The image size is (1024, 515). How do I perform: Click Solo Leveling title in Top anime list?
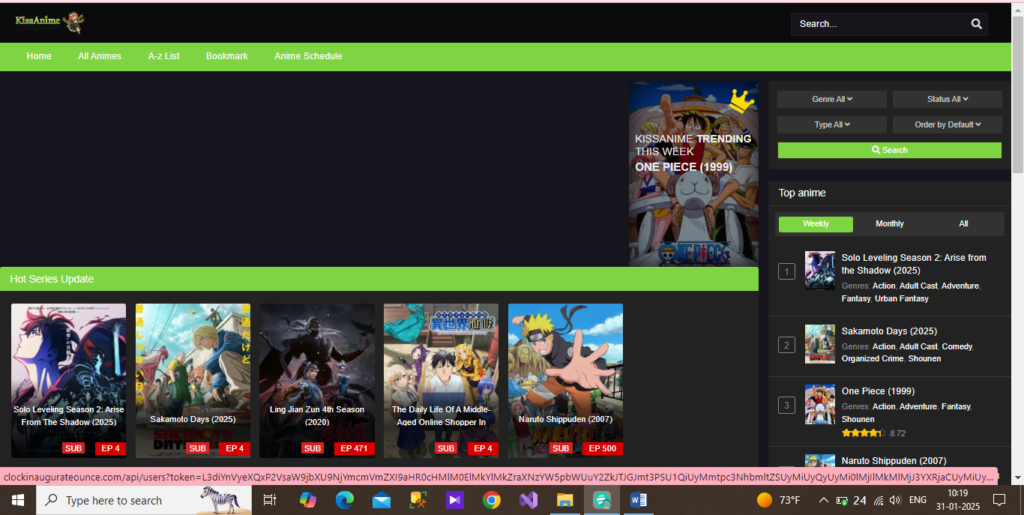914,264
